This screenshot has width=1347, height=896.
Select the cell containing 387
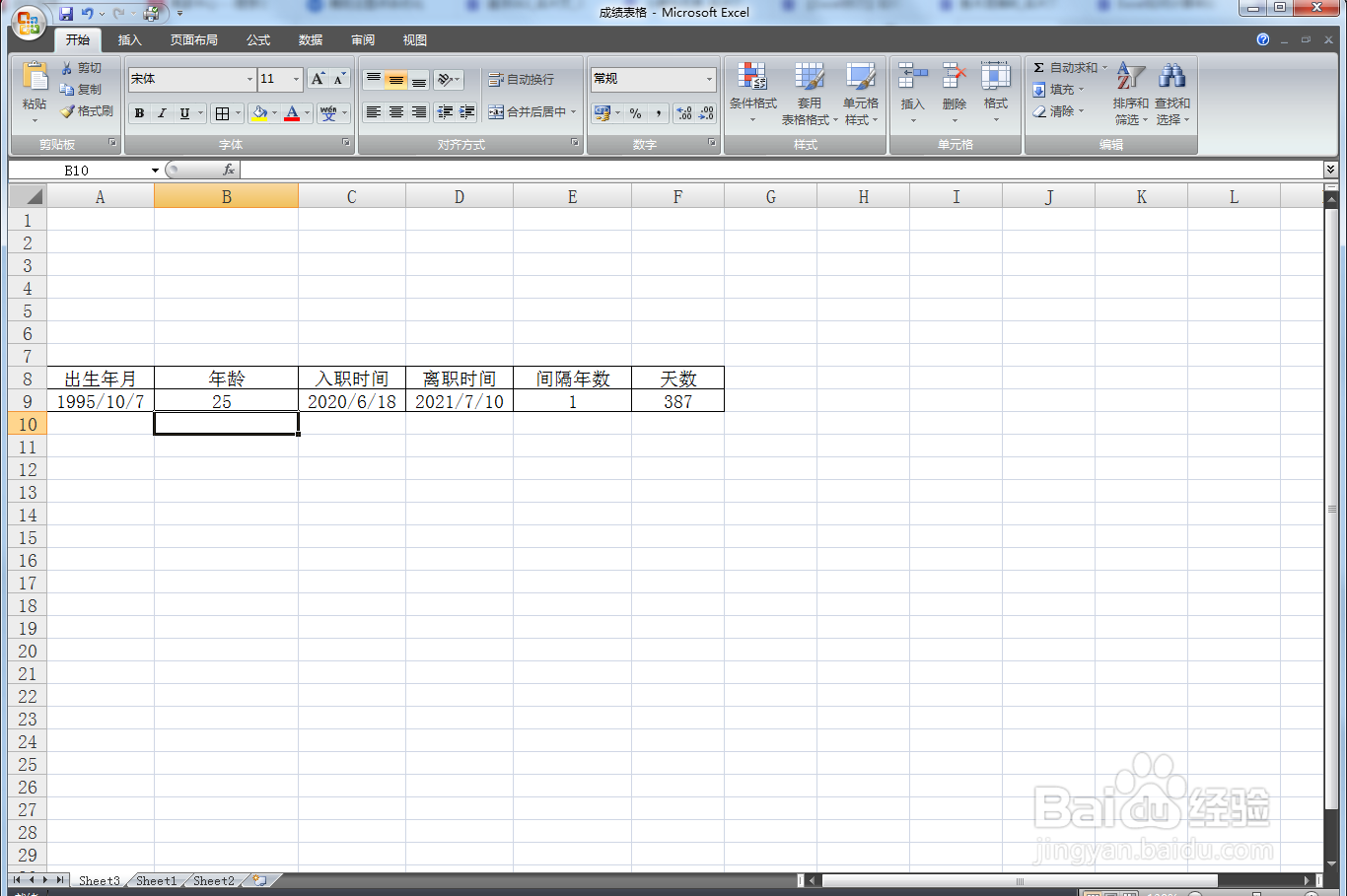pos(677,401)
